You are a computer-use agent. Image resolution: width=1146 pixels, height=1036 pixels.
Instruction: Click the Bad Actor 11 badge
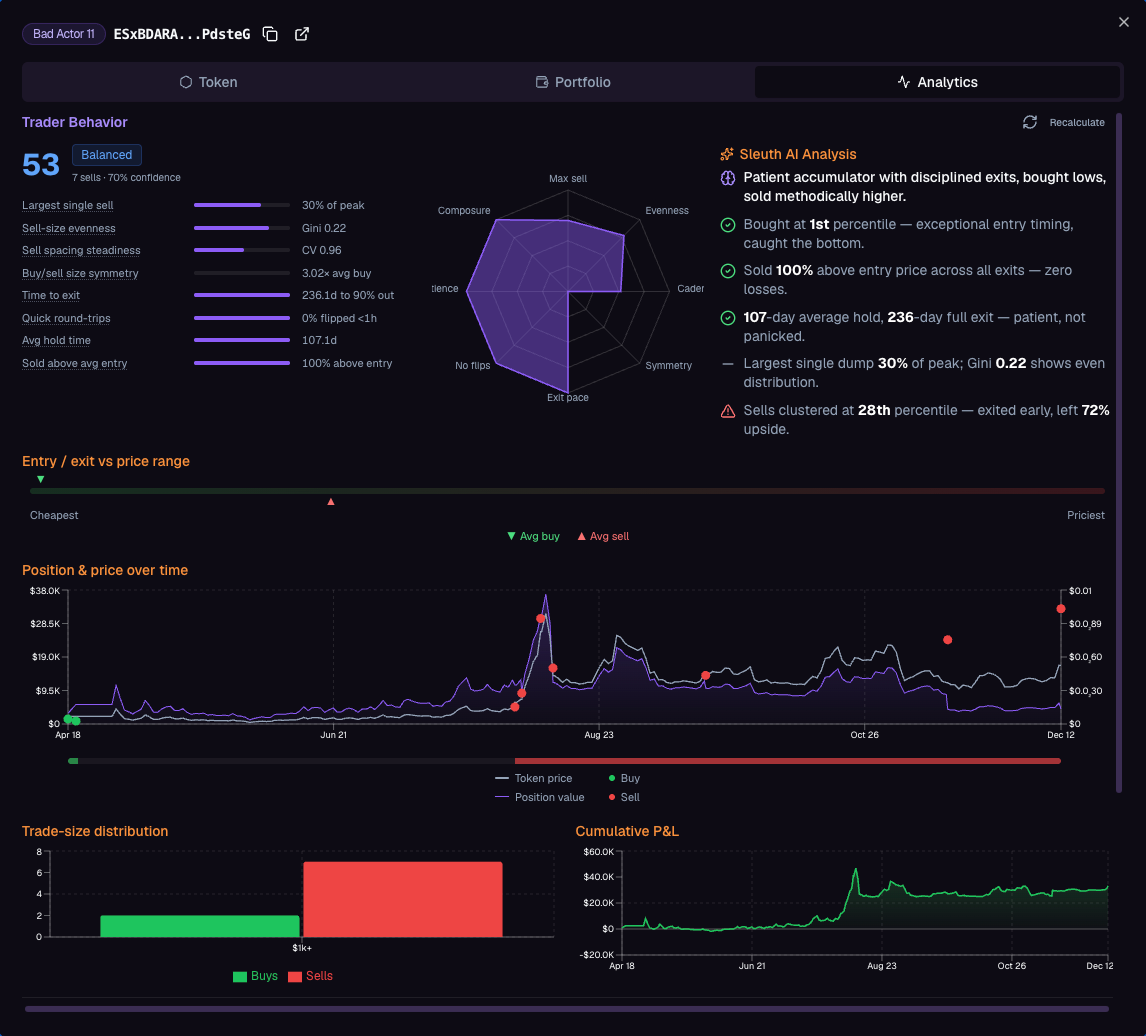pos(64,34)
